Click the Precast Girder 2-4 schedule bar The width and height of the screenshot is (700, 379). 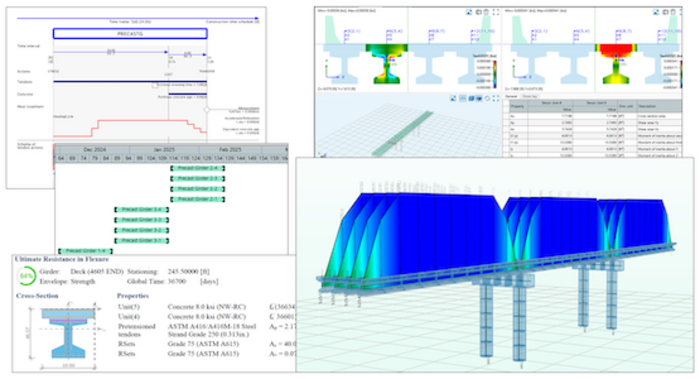[197, 168]
